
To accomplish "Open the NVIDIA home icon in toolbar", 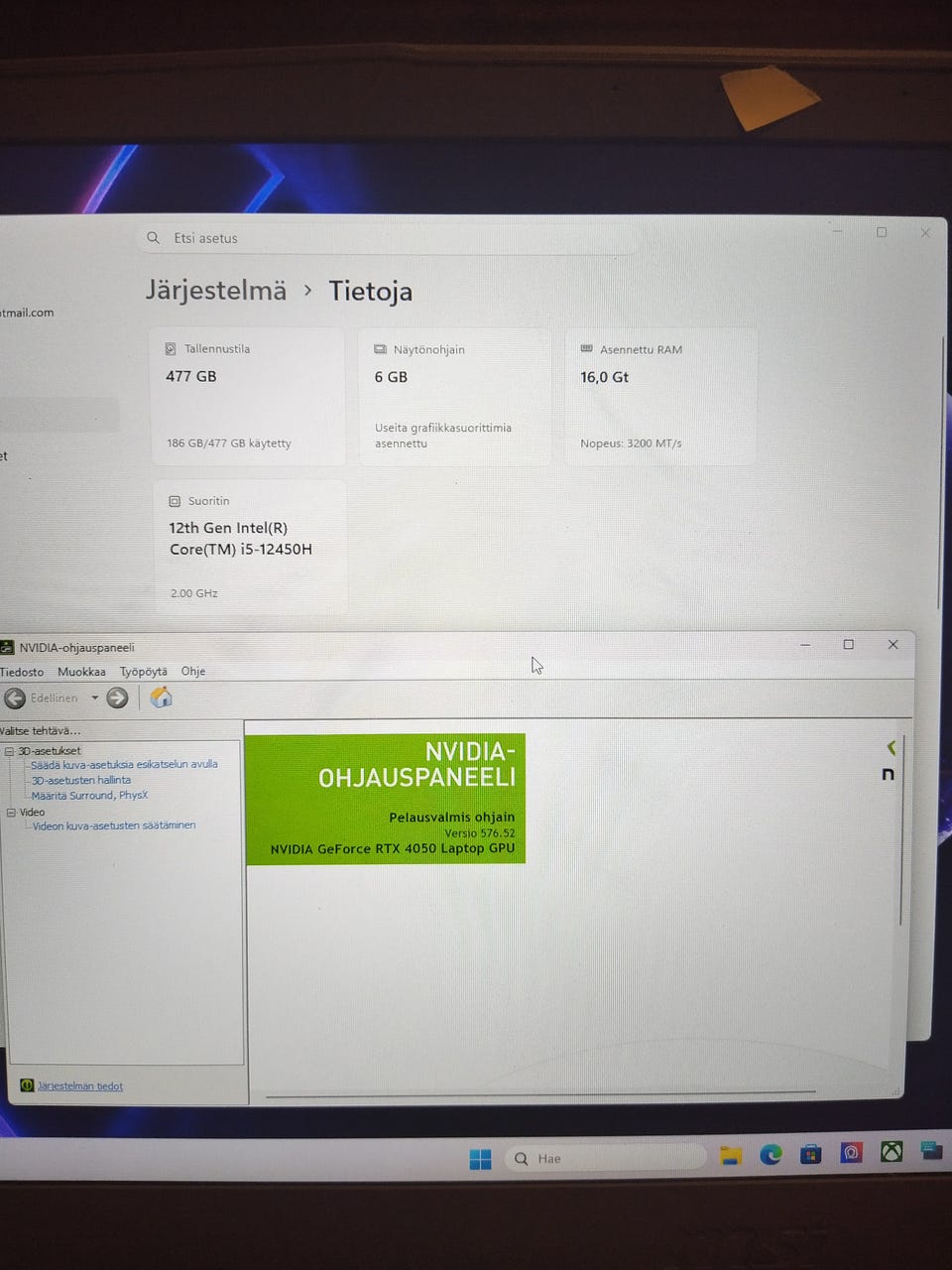I will pyautogui.click(x=161, y=698).
